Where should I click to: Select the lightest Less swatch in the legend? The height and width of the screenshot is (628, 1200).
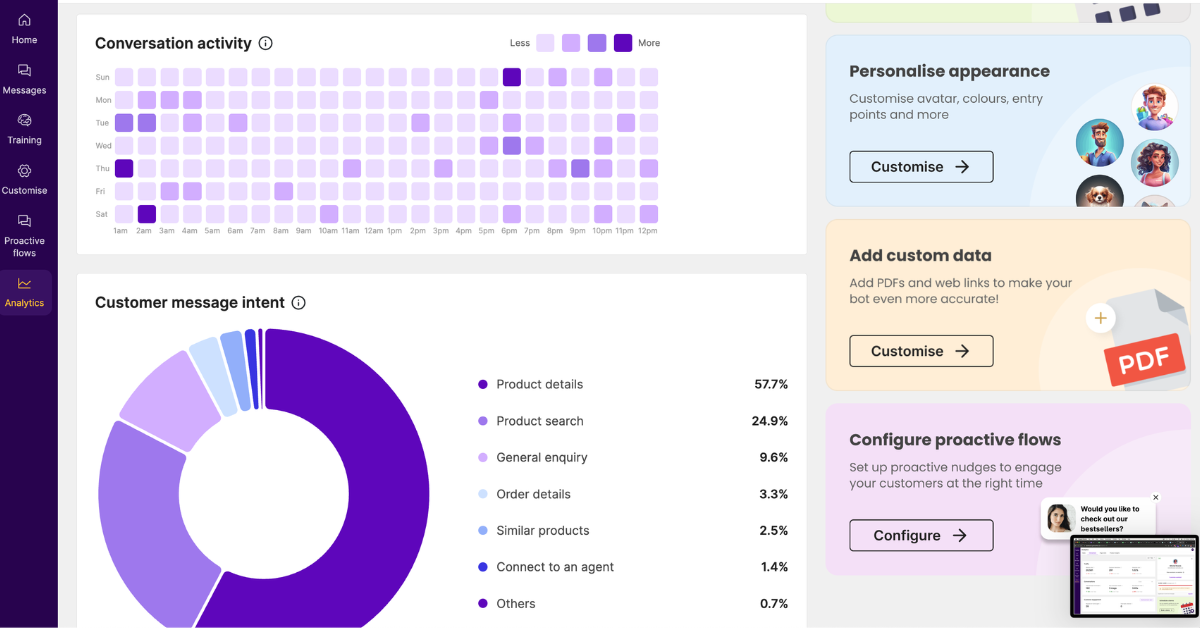pyautogui.click(x=545, y=43)
